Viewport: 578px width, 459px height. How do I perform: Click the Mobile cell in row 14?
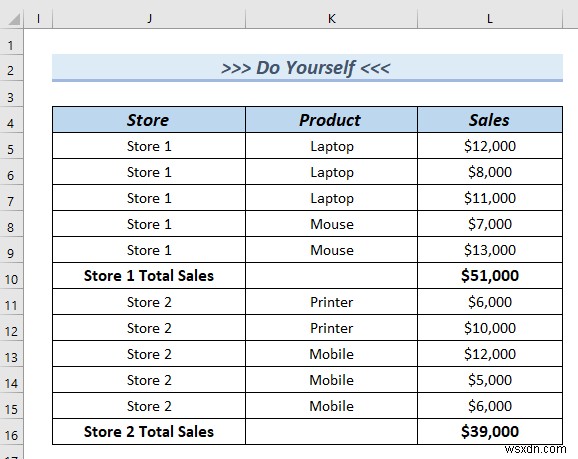tap(331, 380)
